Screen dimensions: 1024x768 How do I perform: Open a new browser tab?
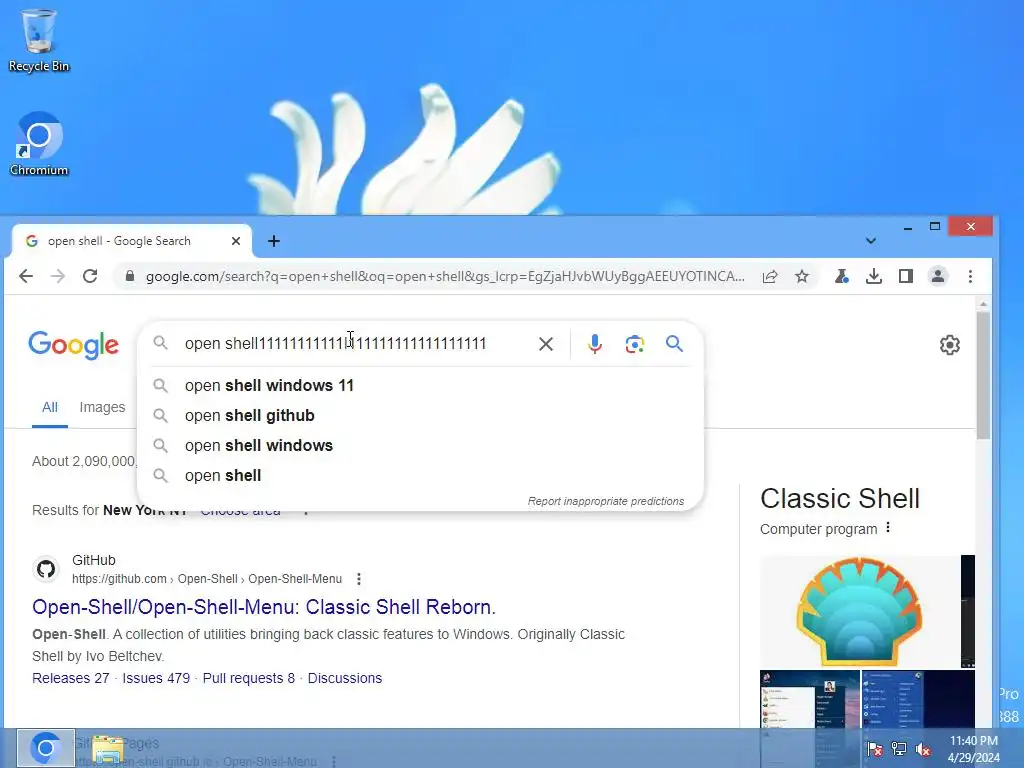[x=274, y=241]
